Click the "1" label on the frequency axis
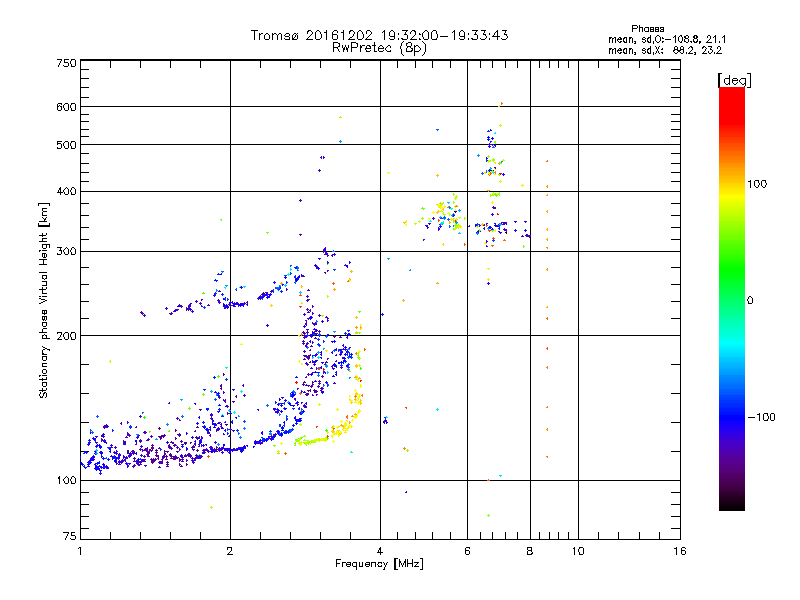Viewport: 800px width, 600px height. 80,551
